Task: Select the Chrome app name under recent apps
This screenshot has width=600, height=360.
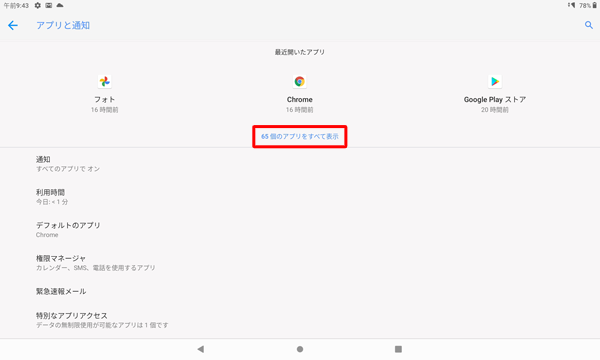Action: point(300,99)
